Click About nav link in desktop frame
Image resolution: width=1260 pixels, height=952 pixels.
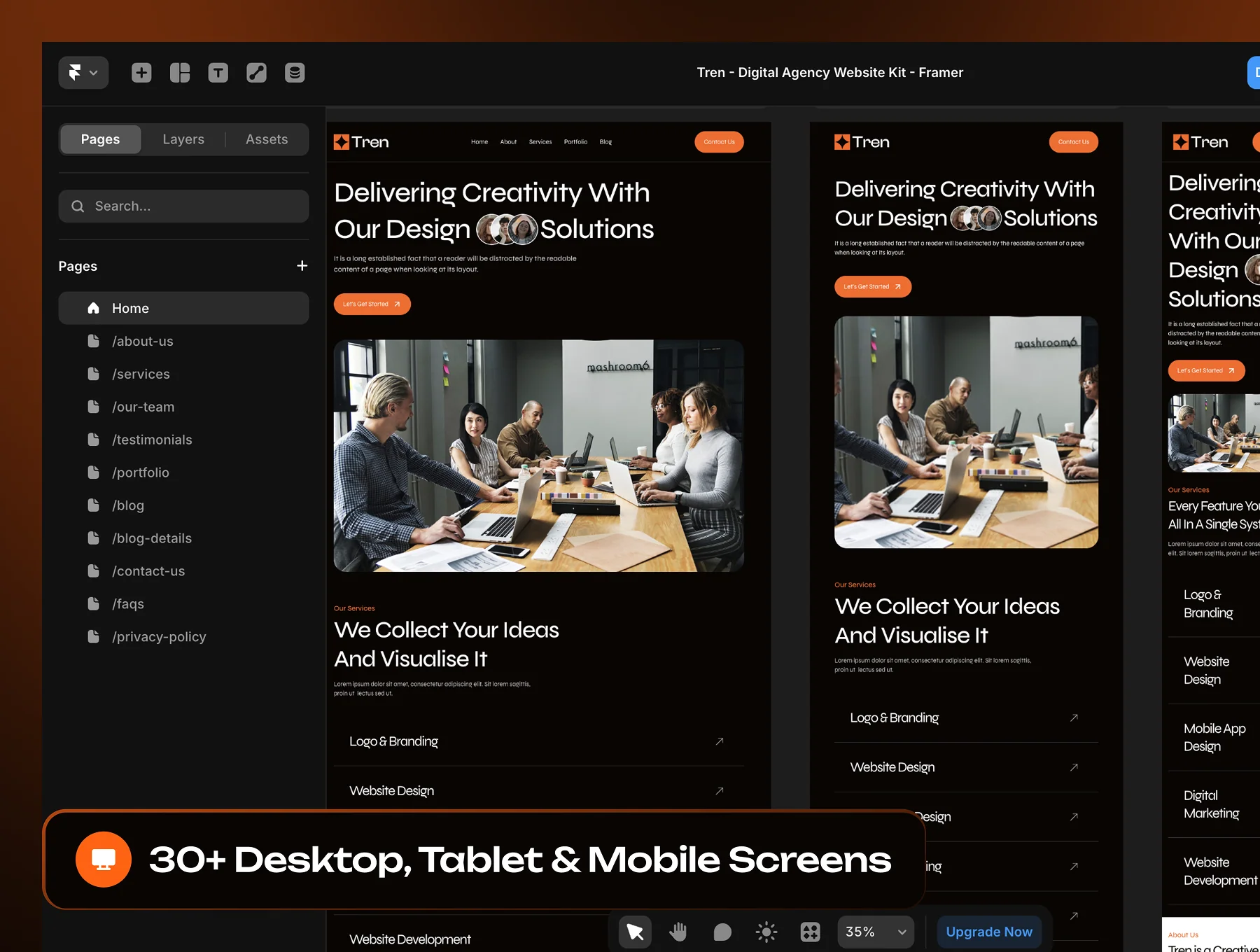pyautogui.click(x=508, y=142)
